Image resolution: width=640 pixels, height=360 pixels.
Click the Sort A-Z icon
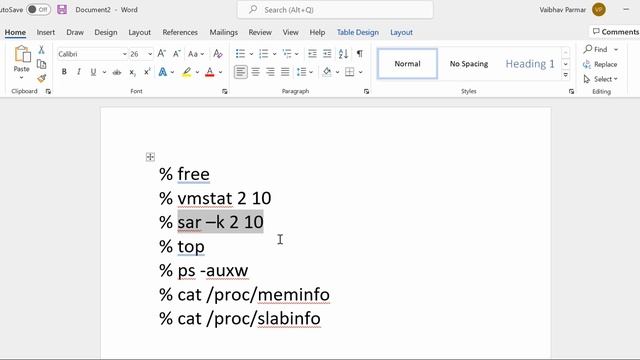click(343, 53)
